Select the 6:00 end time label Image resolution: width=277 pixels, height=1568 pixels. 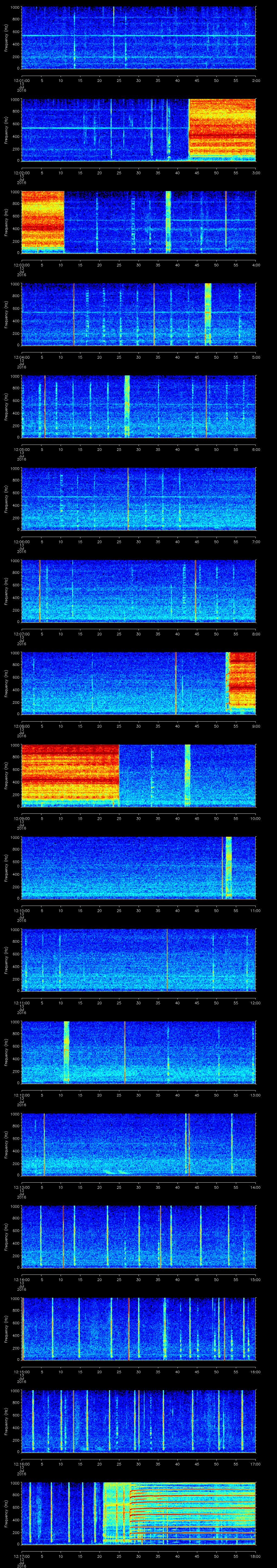[256, 449]
